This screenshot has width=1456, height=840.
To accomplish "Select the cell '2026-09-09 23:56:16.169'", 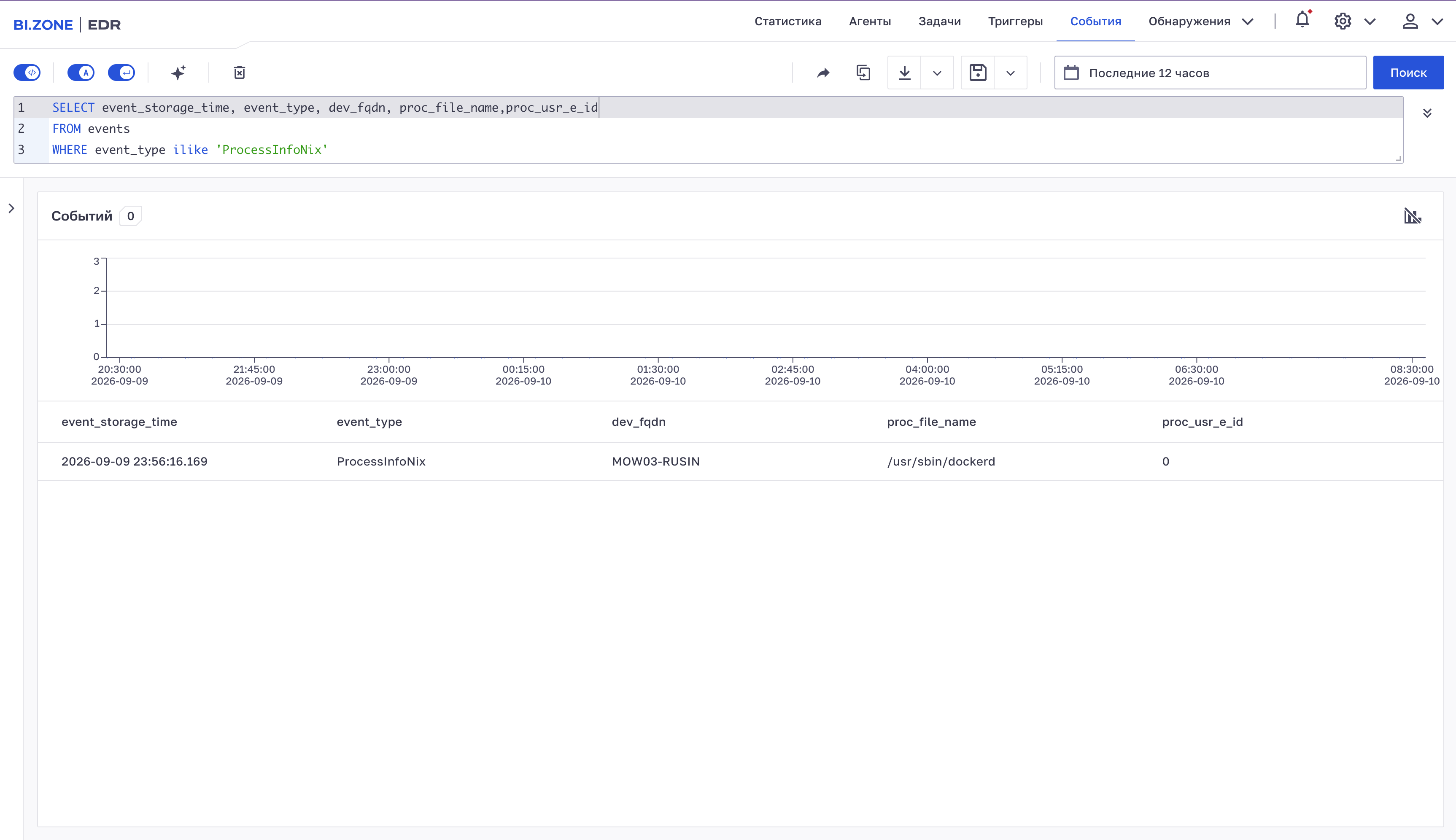I will [135, 462].
